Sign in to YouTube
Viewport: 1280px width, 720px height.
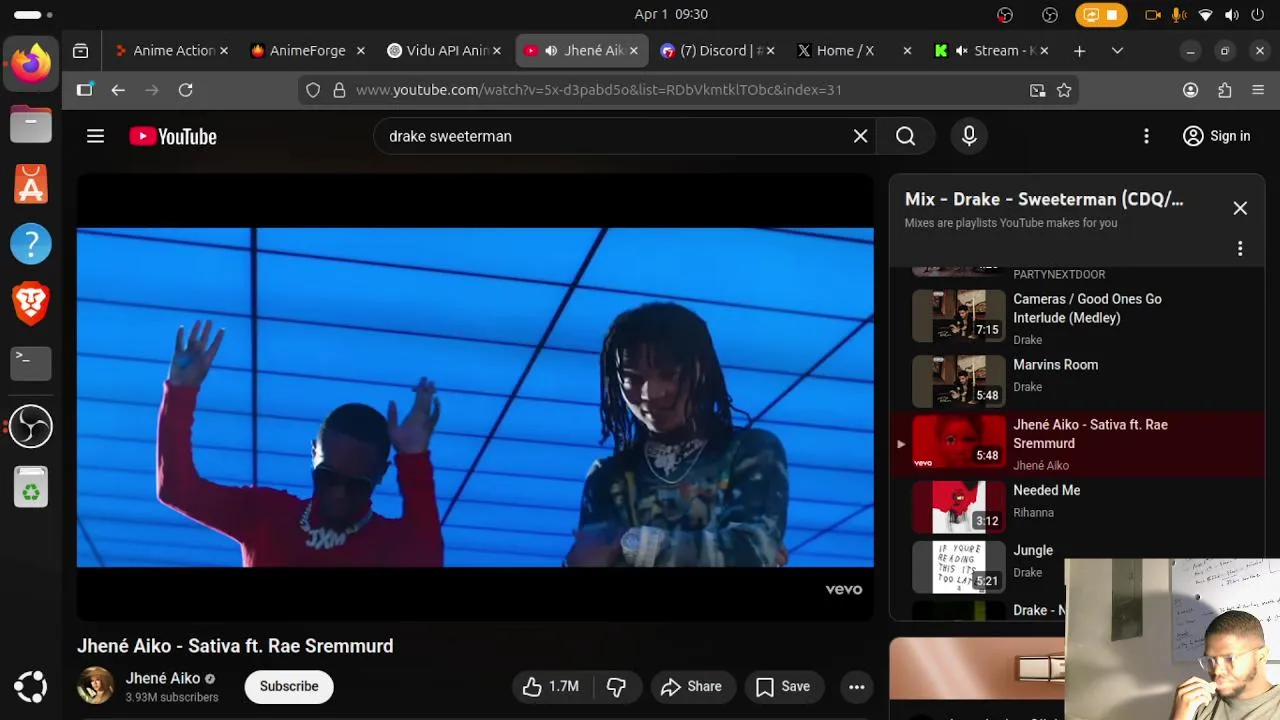tap(1216, 136)
